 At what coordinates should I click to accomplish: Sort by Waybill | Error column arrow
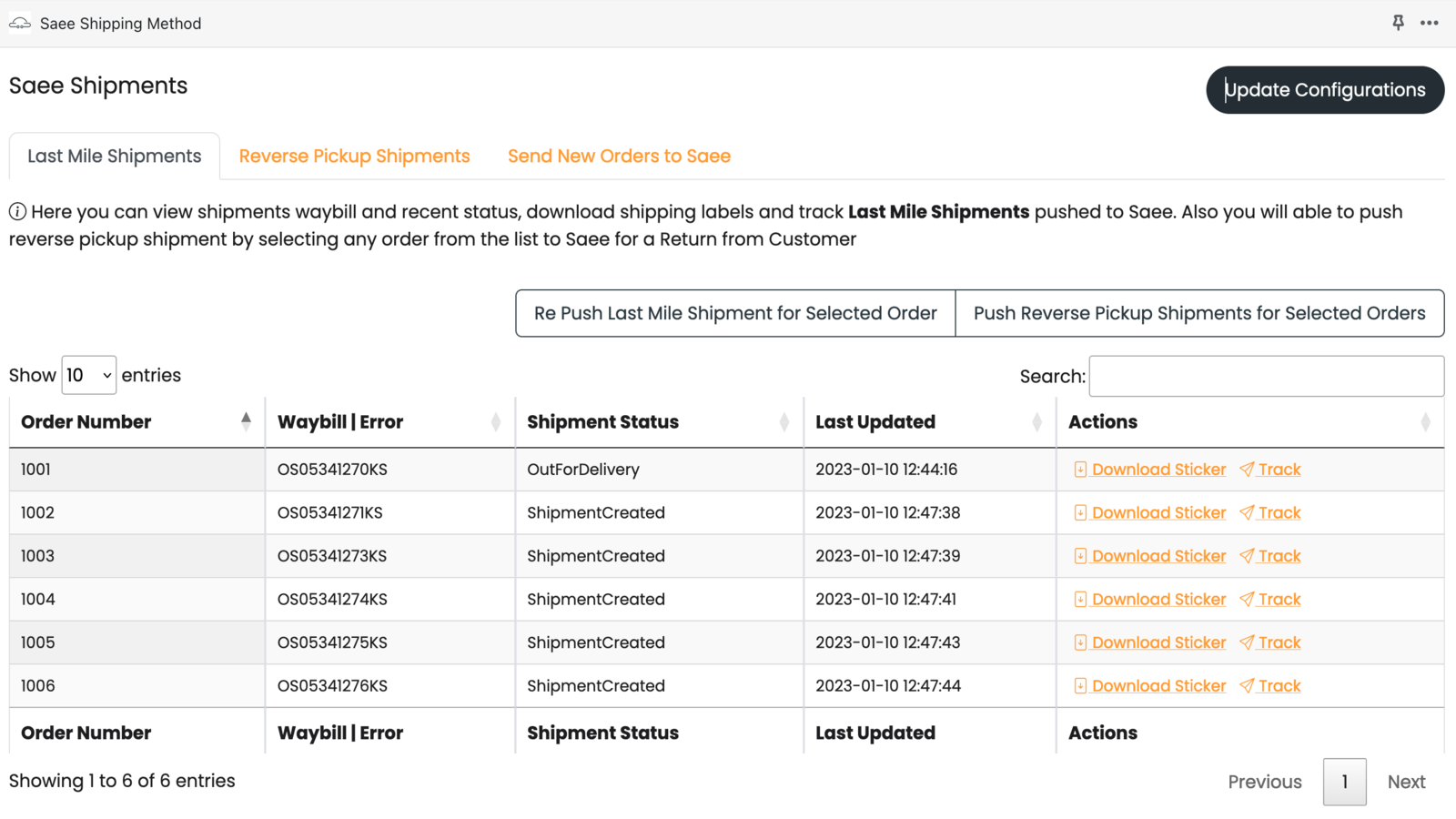pos(496,421)
